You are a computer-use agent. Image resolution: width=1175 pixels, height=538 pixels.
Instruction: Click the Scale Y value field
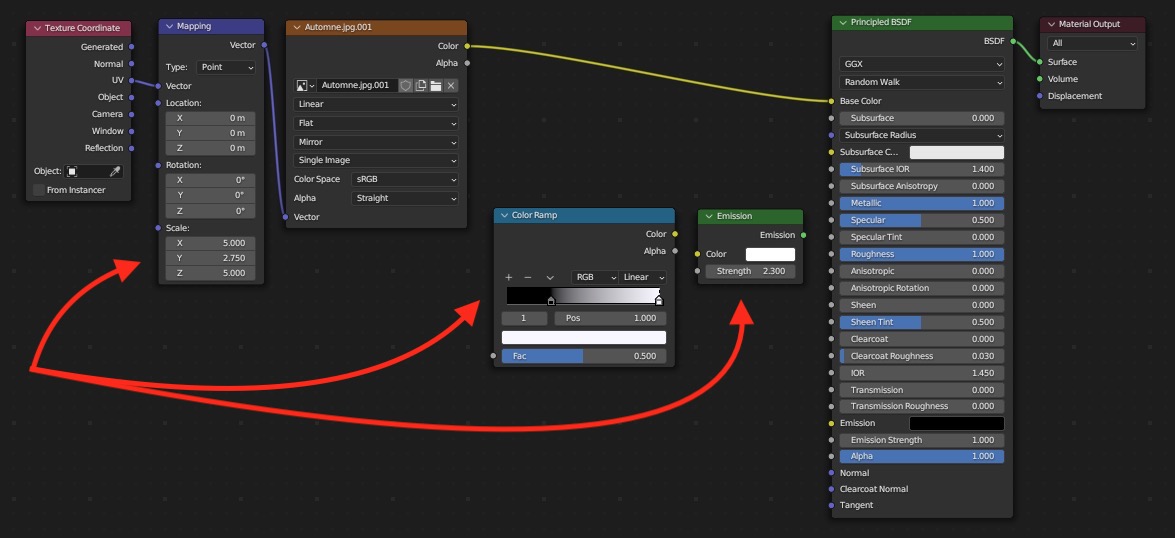211,258
